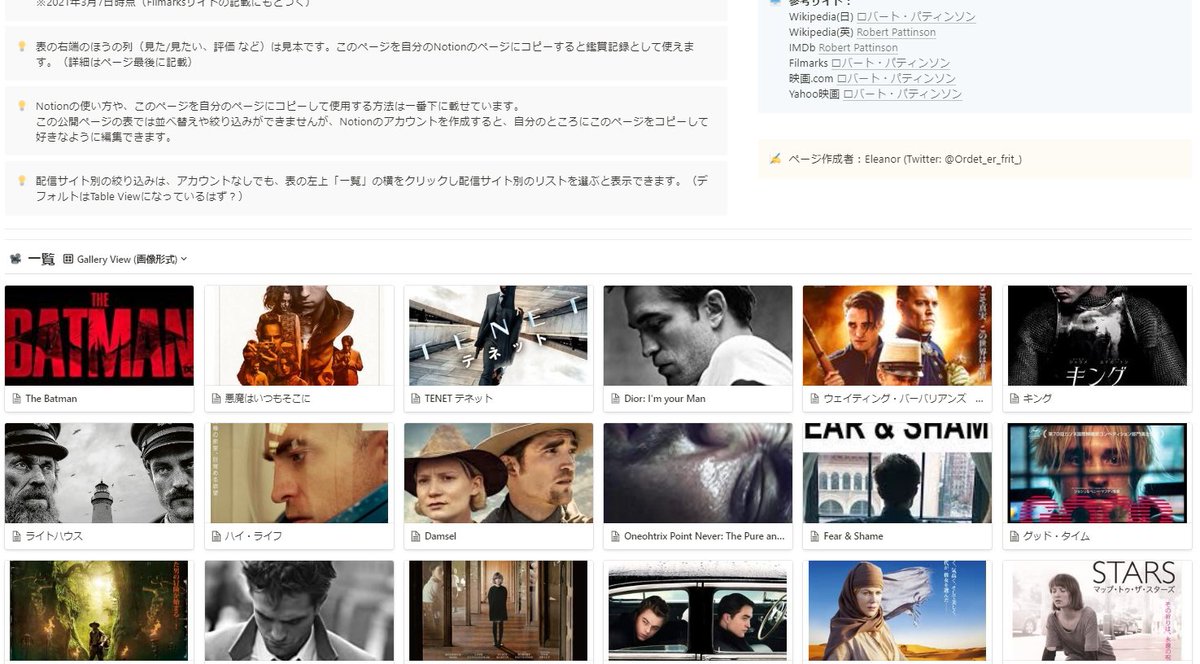Open the キング poster thumbnail
1200x664 pixels.
coord(1097,336)
